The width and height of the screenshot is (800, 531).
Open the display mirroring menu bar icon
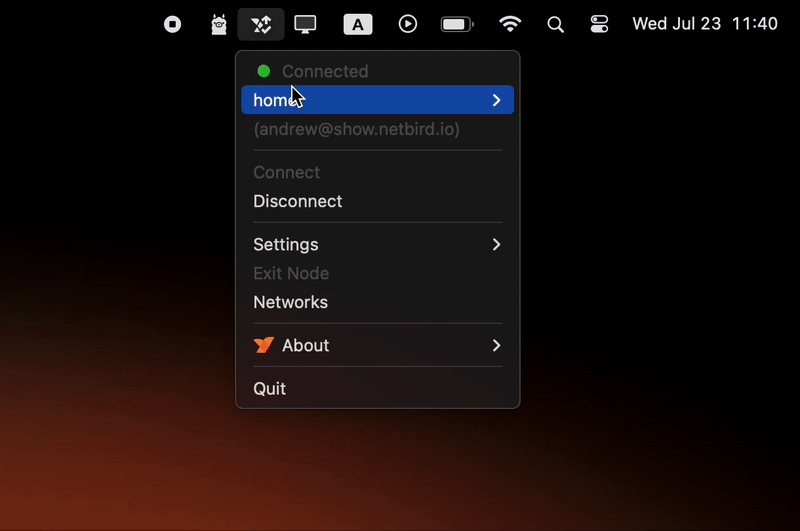click(x=305, y=24)
